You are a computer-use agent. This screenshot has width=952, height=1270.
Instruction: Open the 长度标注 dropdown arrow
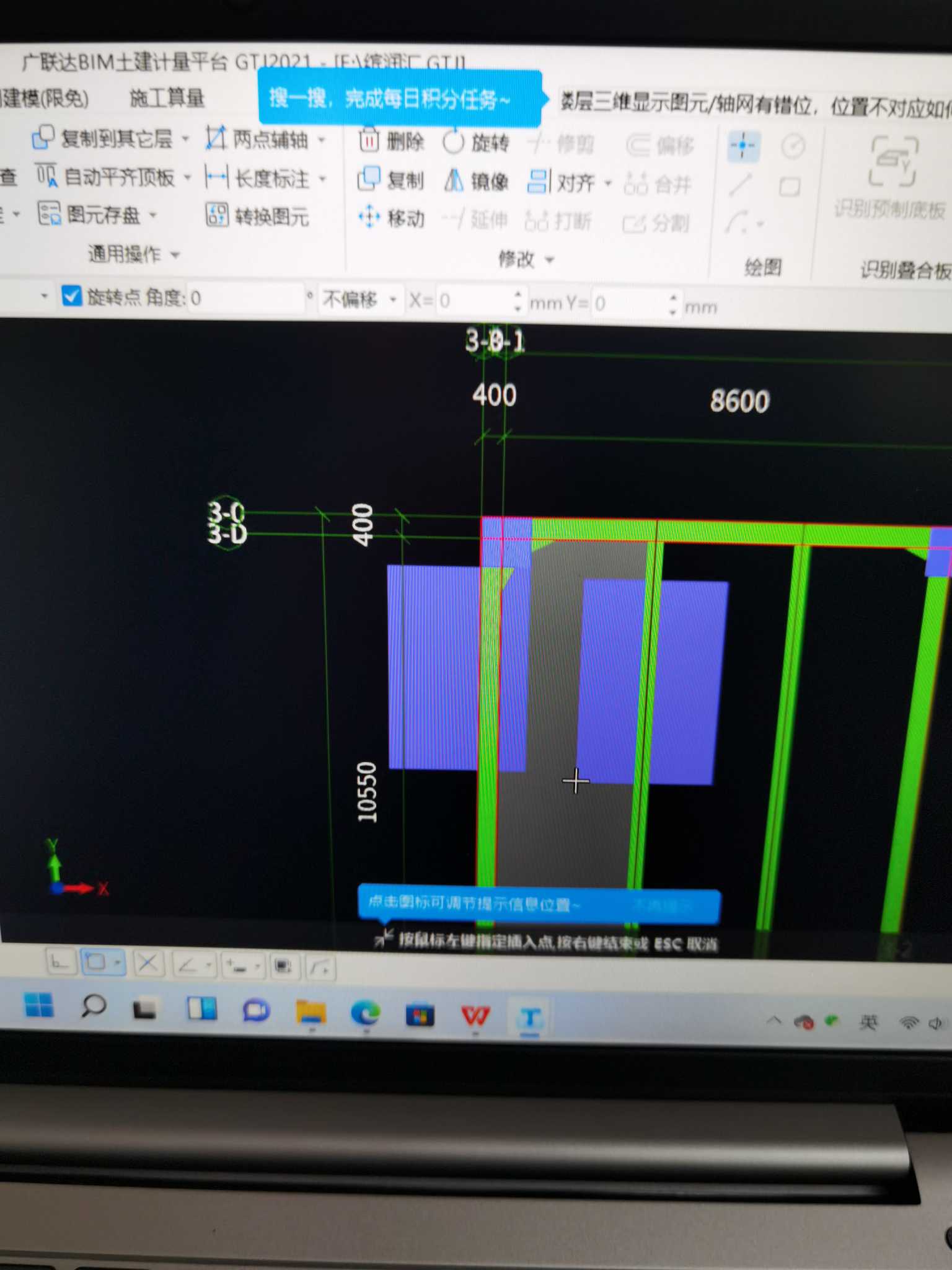pos(323,179)
